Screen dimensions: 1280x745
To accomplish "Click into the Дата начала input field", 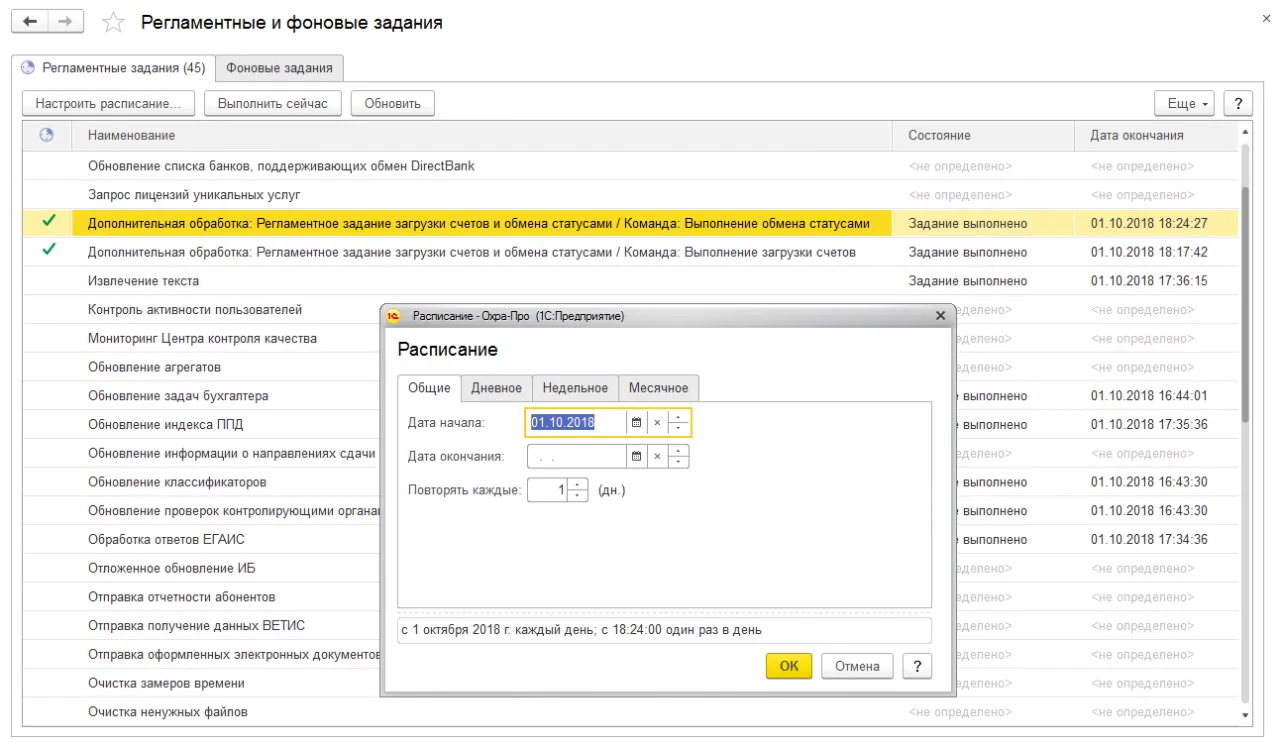I will (x=576, y=423).
